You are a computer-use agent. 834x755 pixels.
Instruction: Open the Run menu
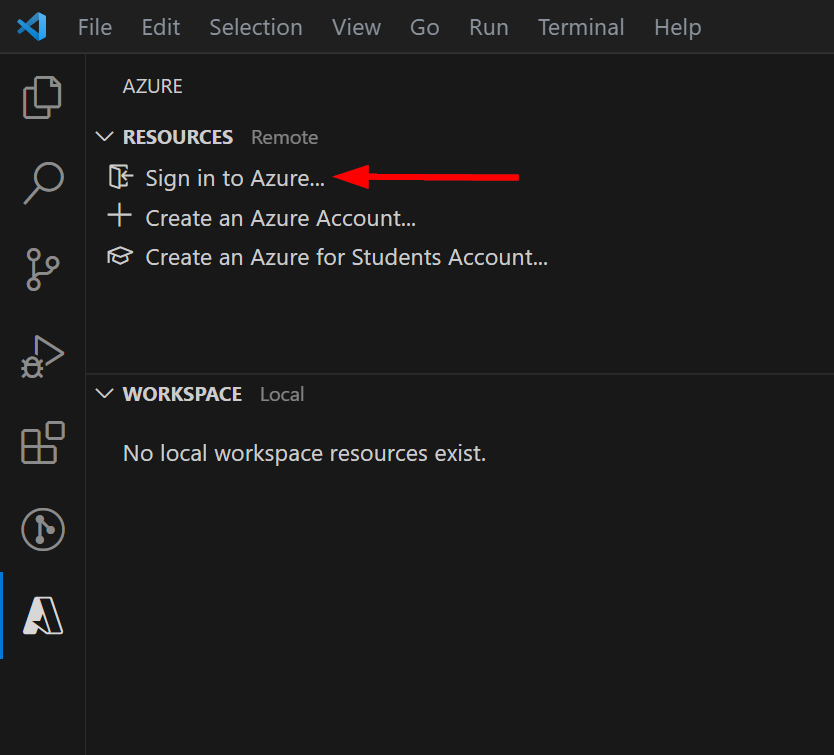point(489,27)
